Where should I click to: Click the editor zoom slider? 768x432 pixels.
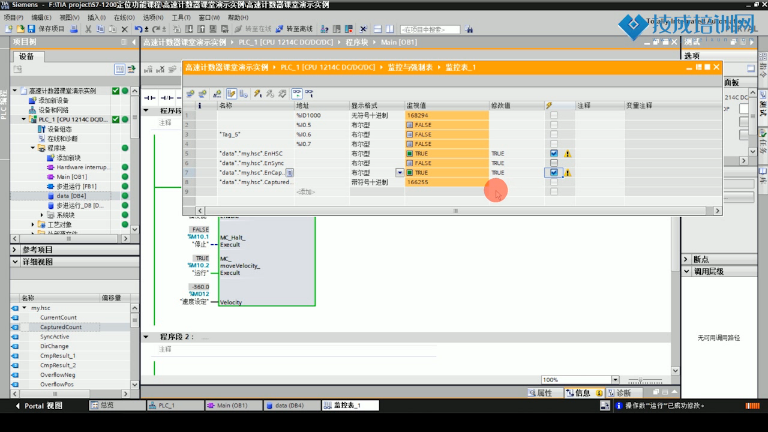645,380
